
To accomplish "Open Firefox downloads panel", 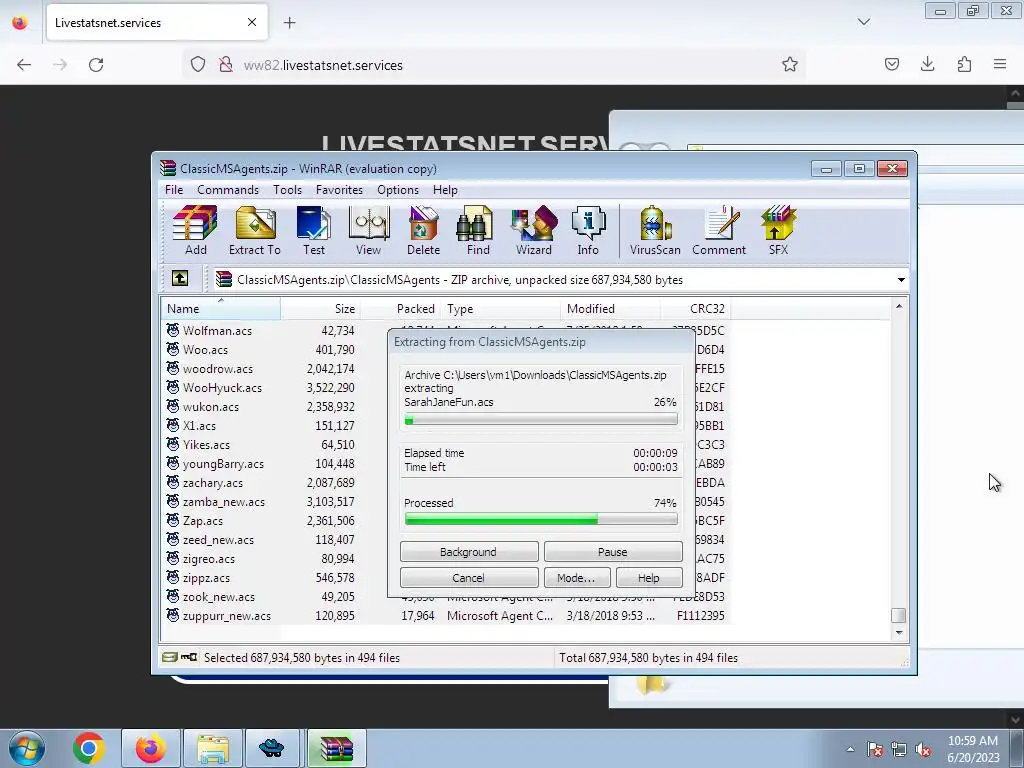I will pos(927,64).
